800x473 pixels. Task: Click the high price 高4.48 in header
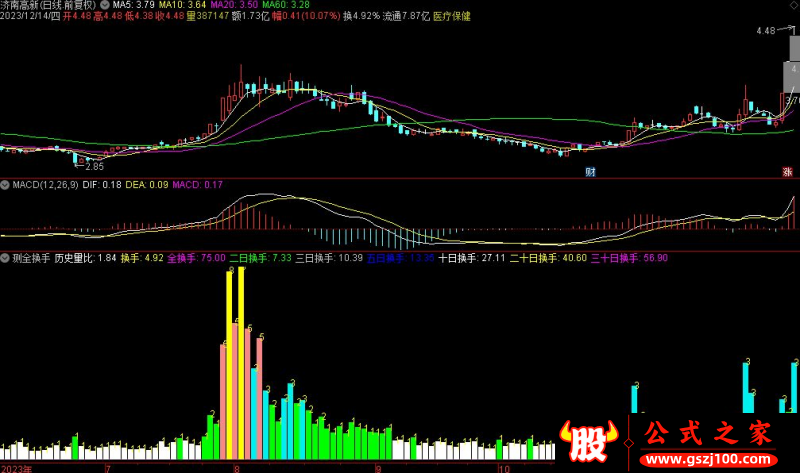(x=108, y=16)
